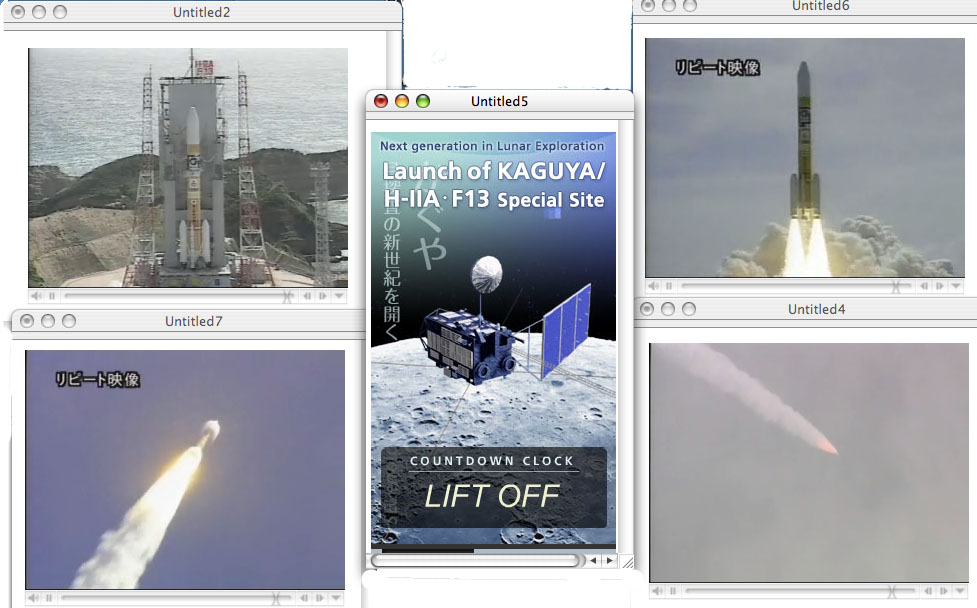977x608 pixels.
Task: Mute audio in the Untitled6 player
Action: [x=654, y=286]
